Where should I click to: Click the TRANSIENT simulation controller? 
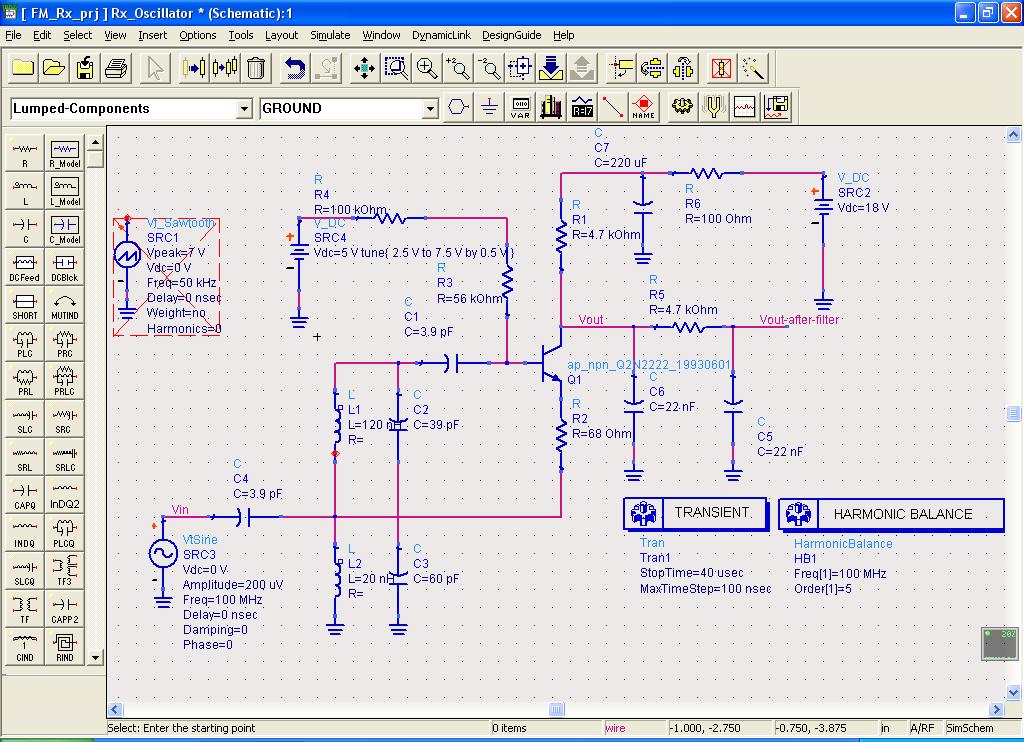696,513
